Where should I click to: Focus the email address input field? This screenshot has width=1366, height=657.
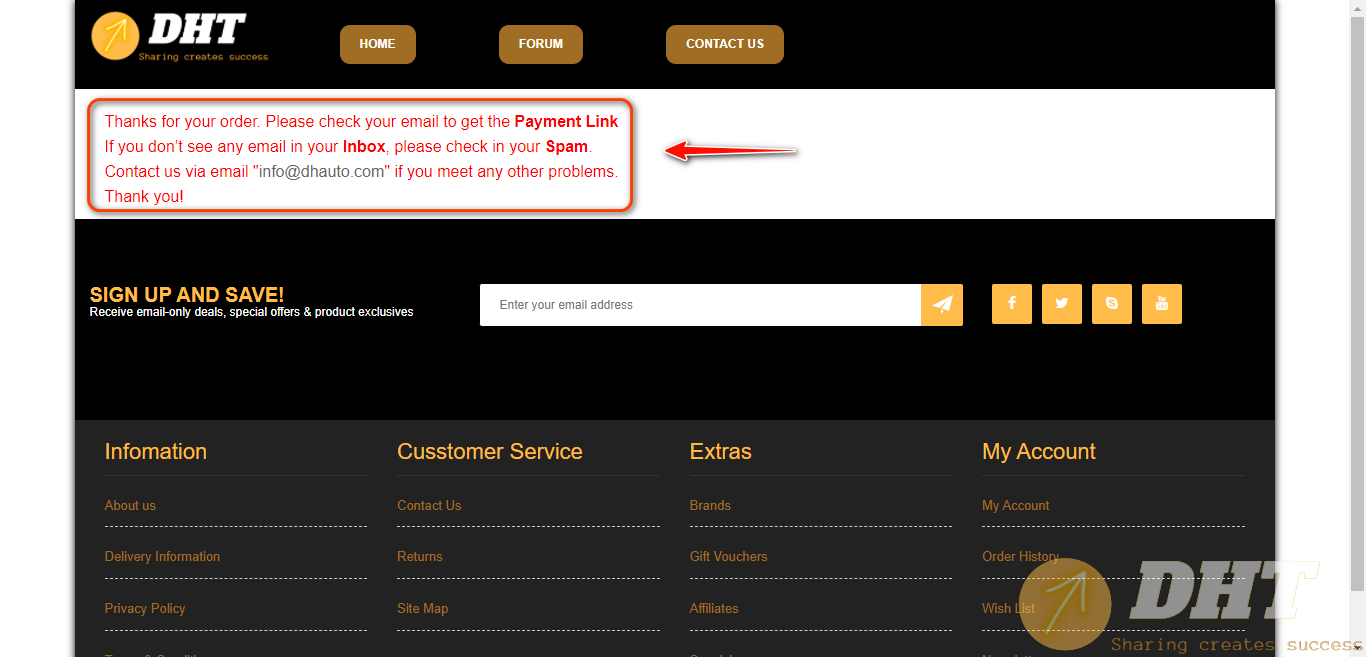click(700, 305)
